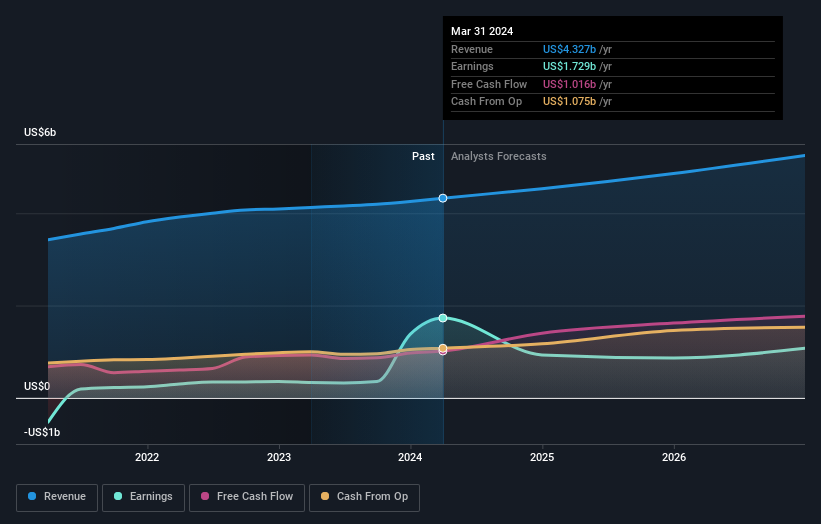Click the US$1.075b cash from op value
The image size is (821, 524).
tap(569, 102)
